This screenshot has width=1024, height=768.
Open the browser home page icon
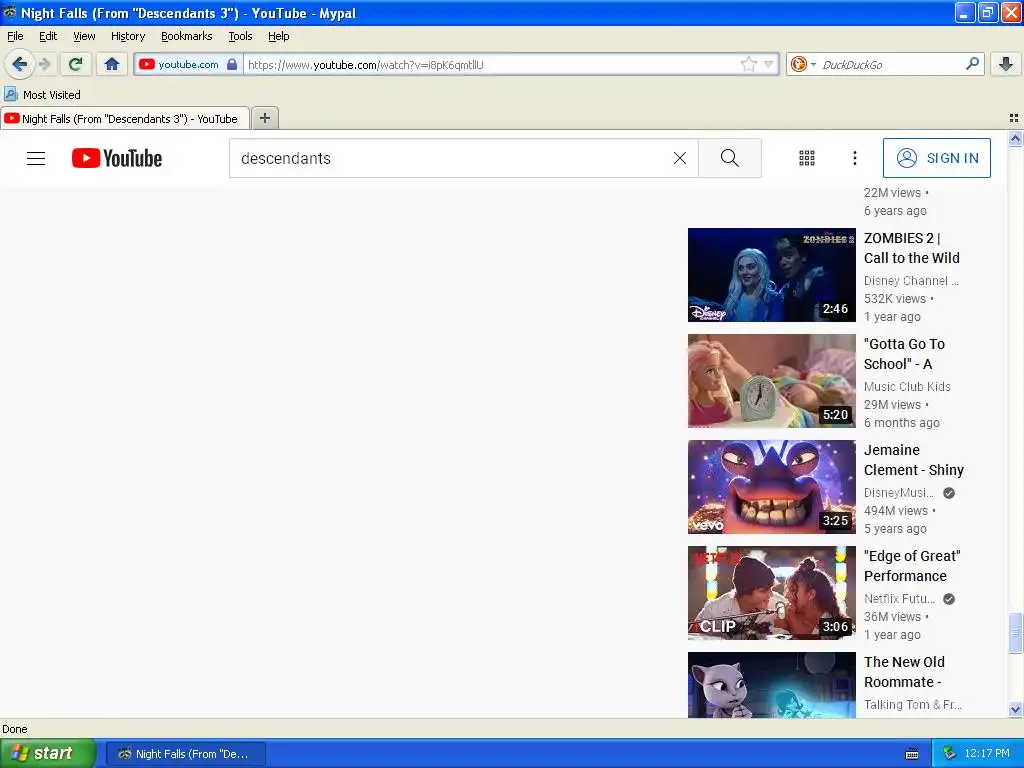pos(112,64)
